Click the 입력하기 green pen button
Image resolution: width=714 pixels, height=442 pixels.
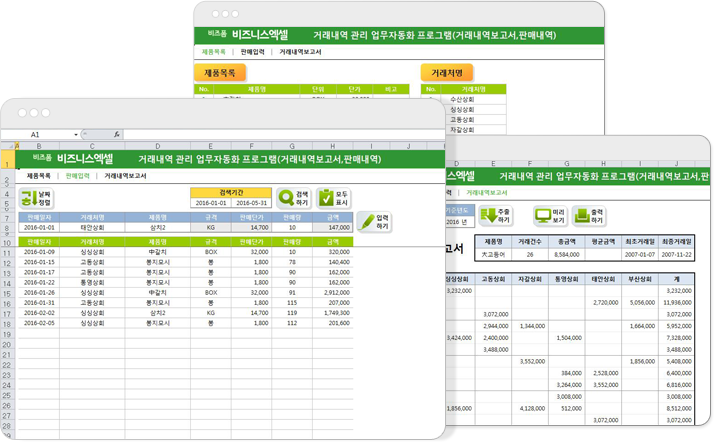374,222
